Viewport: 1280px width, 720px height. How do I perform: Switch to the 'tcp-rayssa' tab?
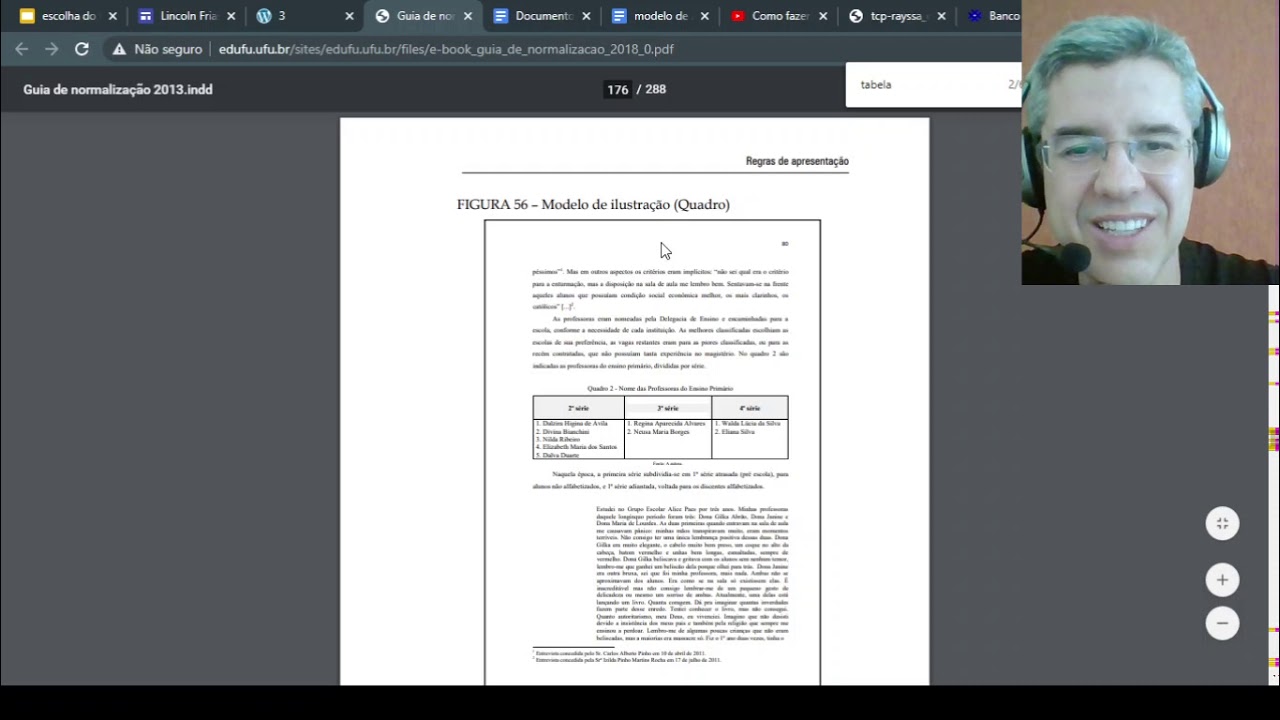(895, 16)
